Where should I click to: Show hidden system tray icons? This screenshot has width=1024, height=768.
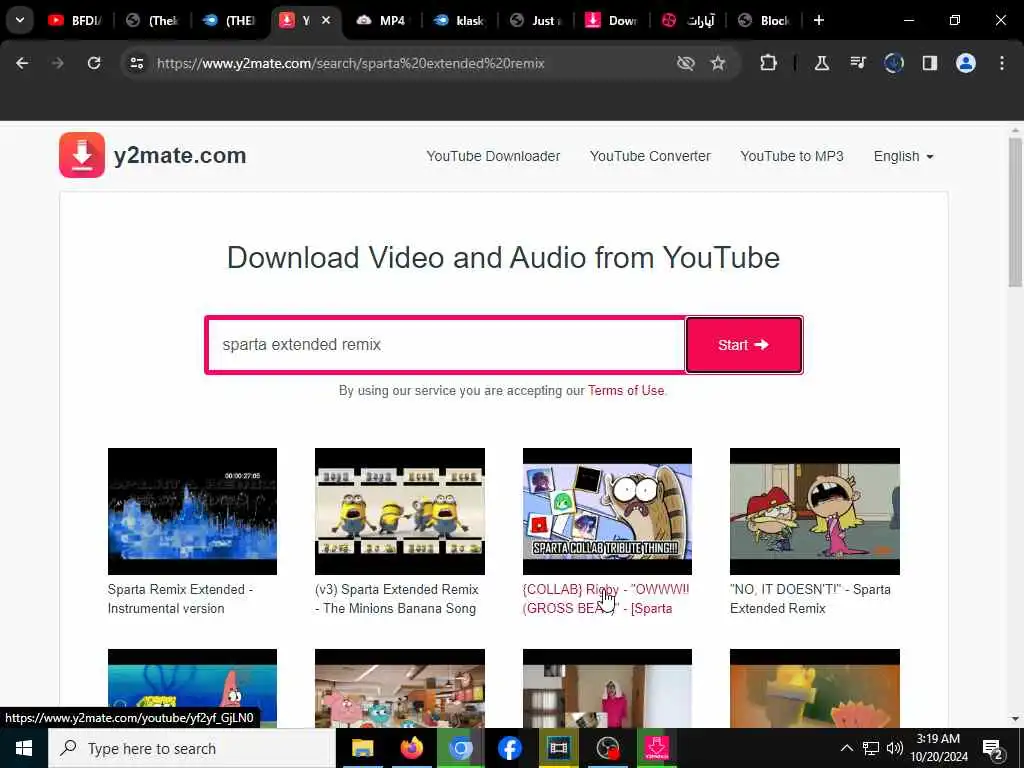coord(846,748)
